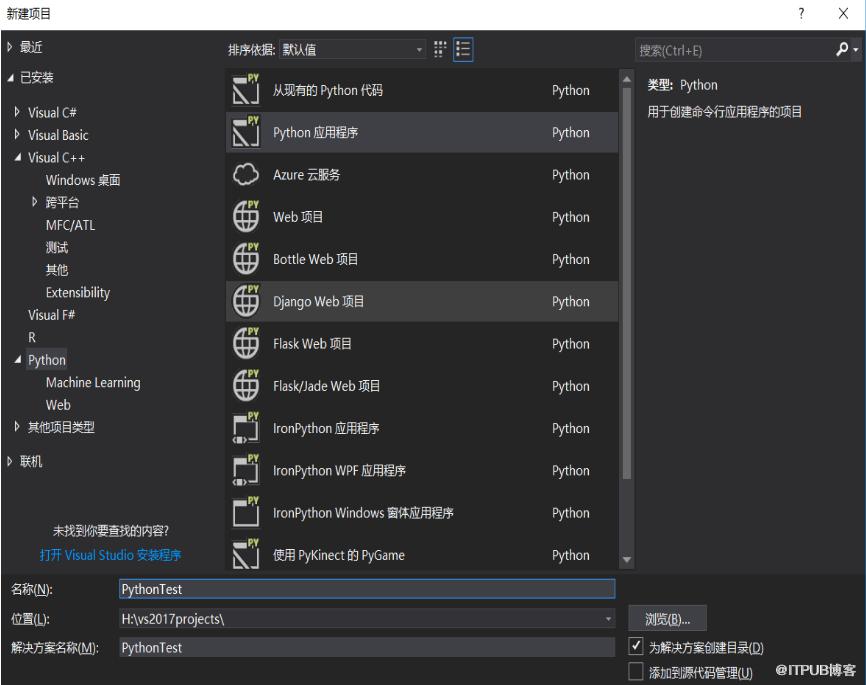Click the '浏览(B)...' browse button
Screen dimensions: 866x685
[x=667, y=619]
